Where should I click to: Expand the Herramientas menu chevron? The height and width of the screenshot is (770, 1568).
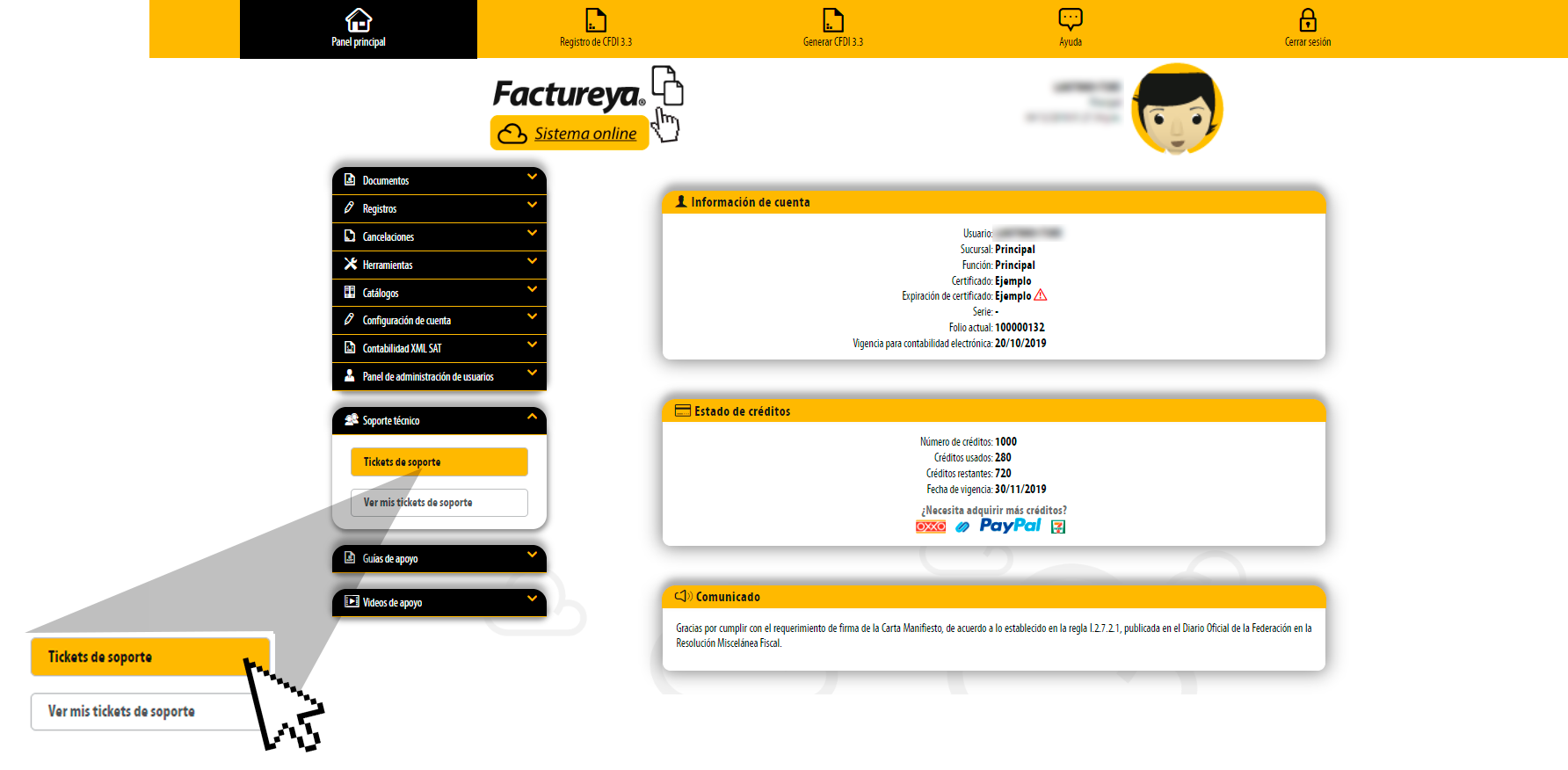point(532,261)
